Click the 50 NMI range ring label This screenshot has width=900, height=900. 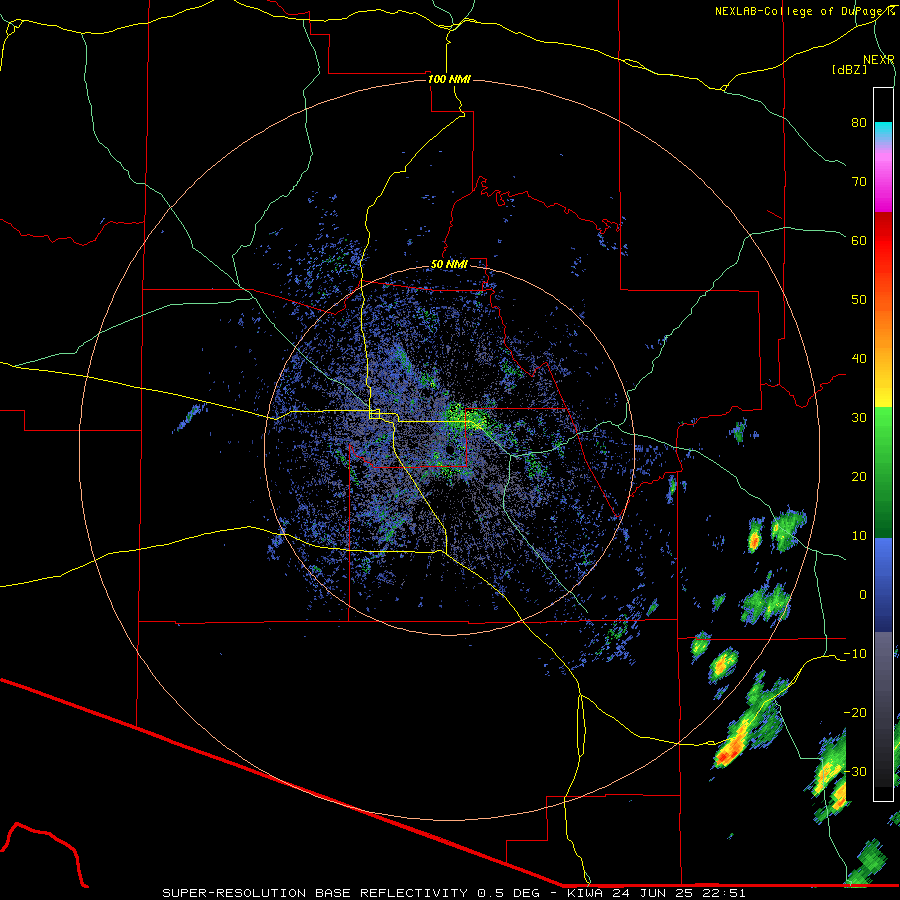click(x=449, y=264)
